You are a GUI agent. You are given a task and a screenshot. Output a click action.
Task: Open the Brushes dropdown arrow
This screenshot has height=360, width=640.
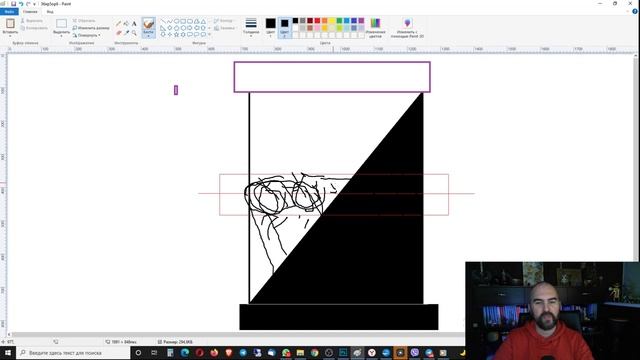[x=149, y=36]
